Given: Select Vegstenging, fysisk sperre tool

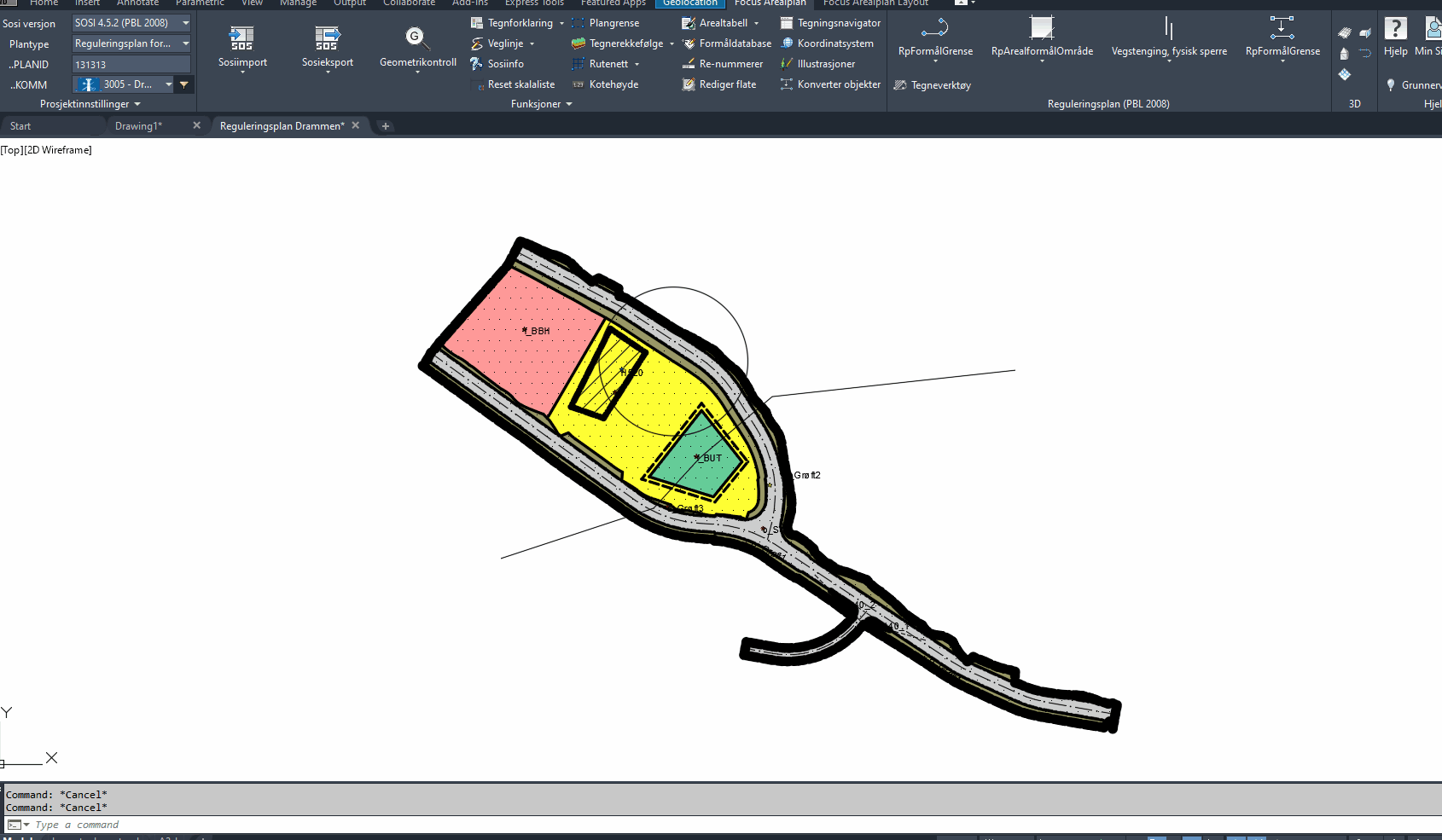Looking at the screenshot, I should 1168,30.
